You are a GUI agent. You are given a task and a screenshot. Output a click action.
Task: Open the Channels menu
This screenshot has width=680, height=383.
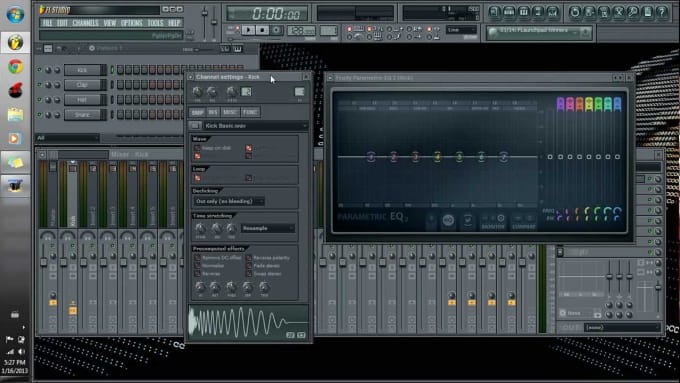85,23
